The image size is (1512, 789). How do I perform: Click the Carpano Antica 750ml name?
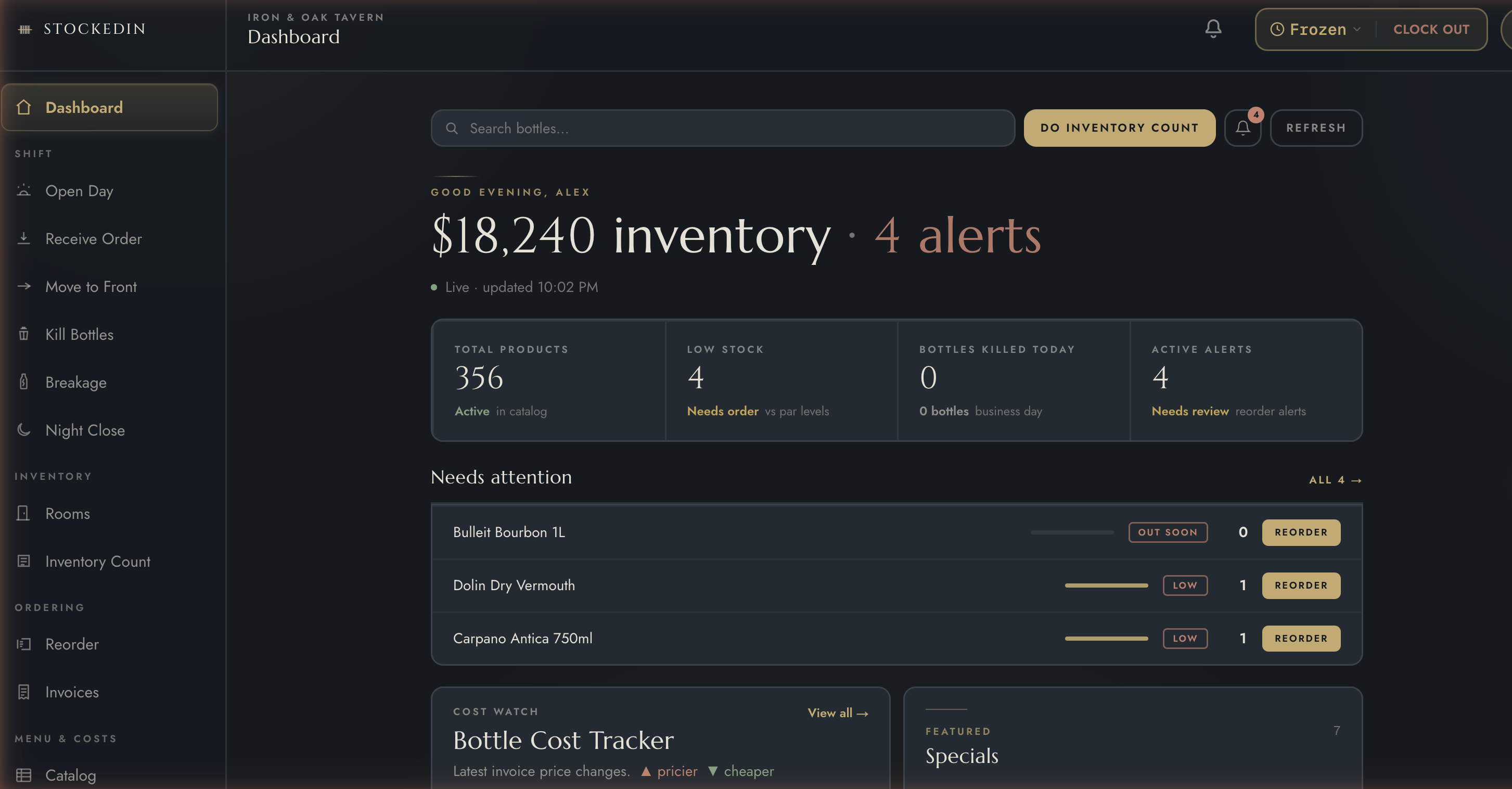(x=522, y=638)
